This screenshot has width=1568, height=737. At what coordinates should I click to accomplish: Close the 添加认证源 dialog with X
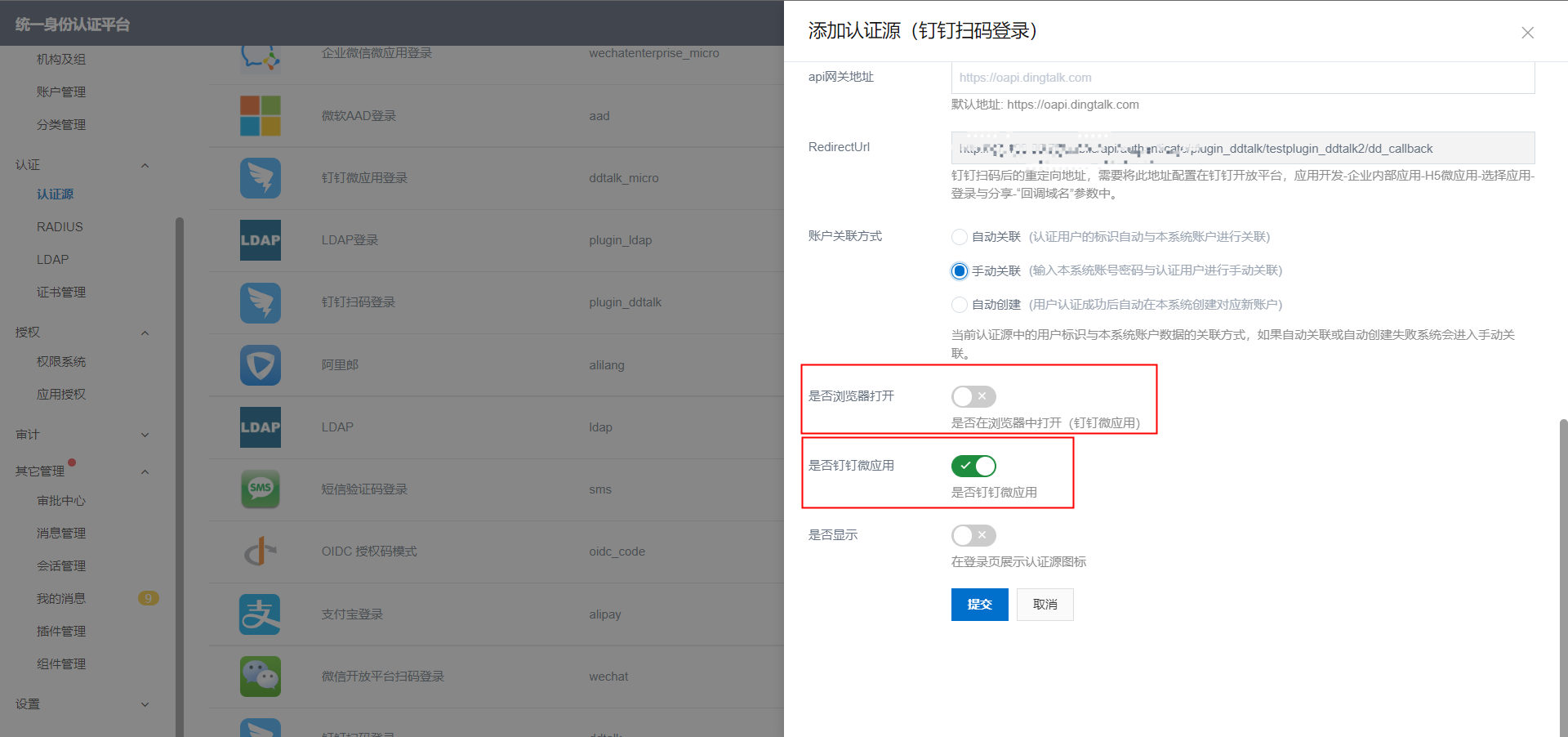[x=1527, y=33]
